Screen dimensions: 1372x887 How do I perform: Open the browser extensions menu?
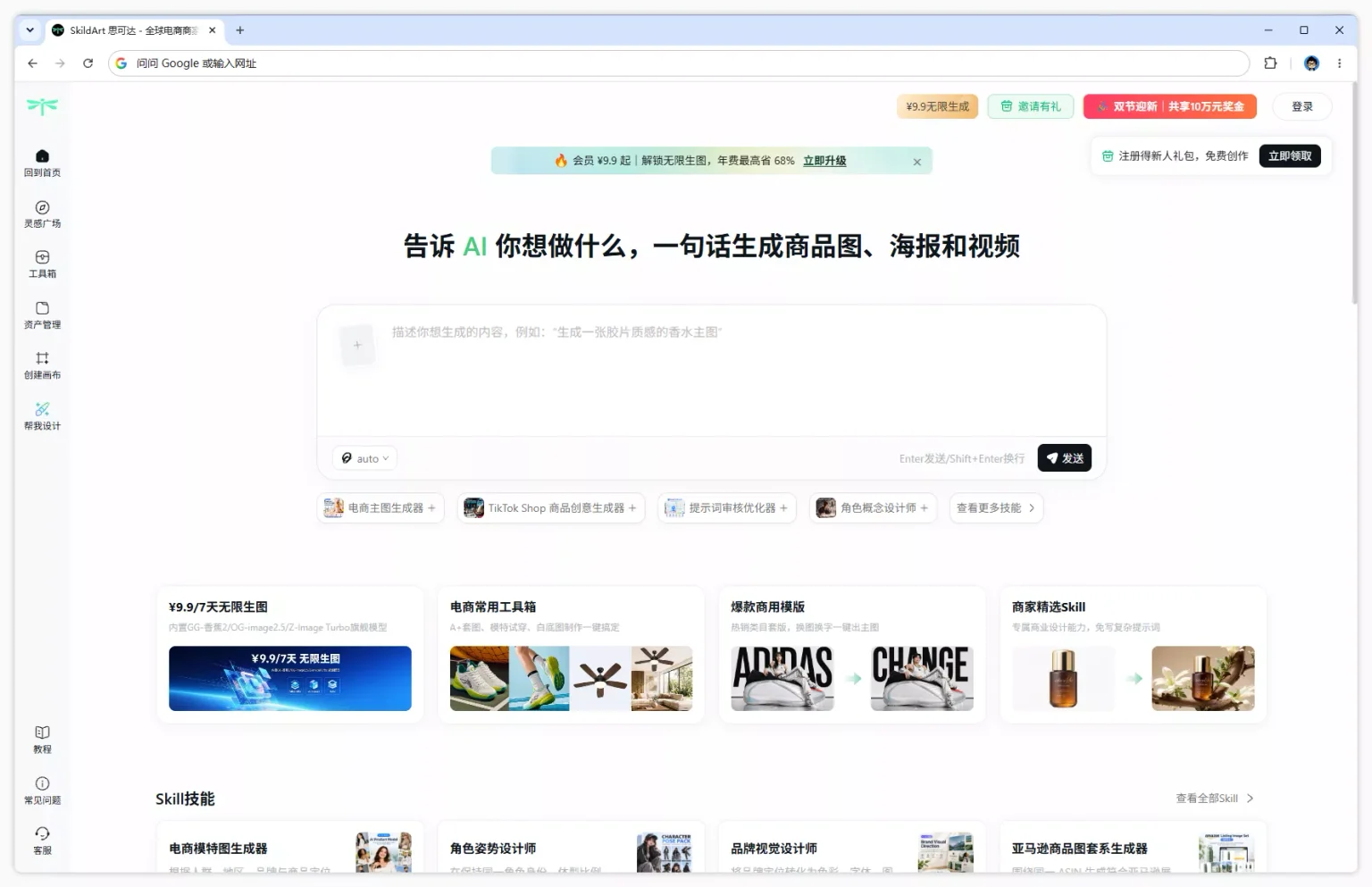tap(1270, 63)
